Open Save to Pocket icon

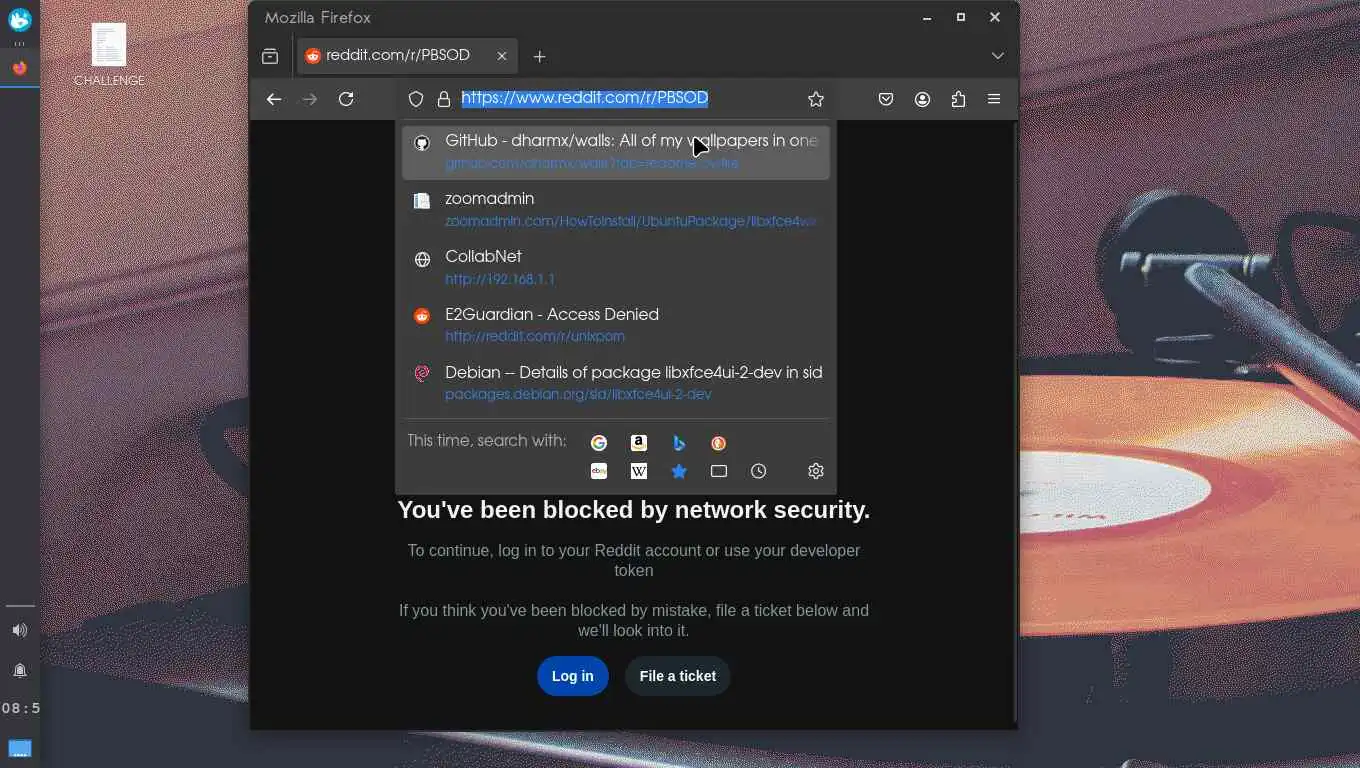pos(886,99)
